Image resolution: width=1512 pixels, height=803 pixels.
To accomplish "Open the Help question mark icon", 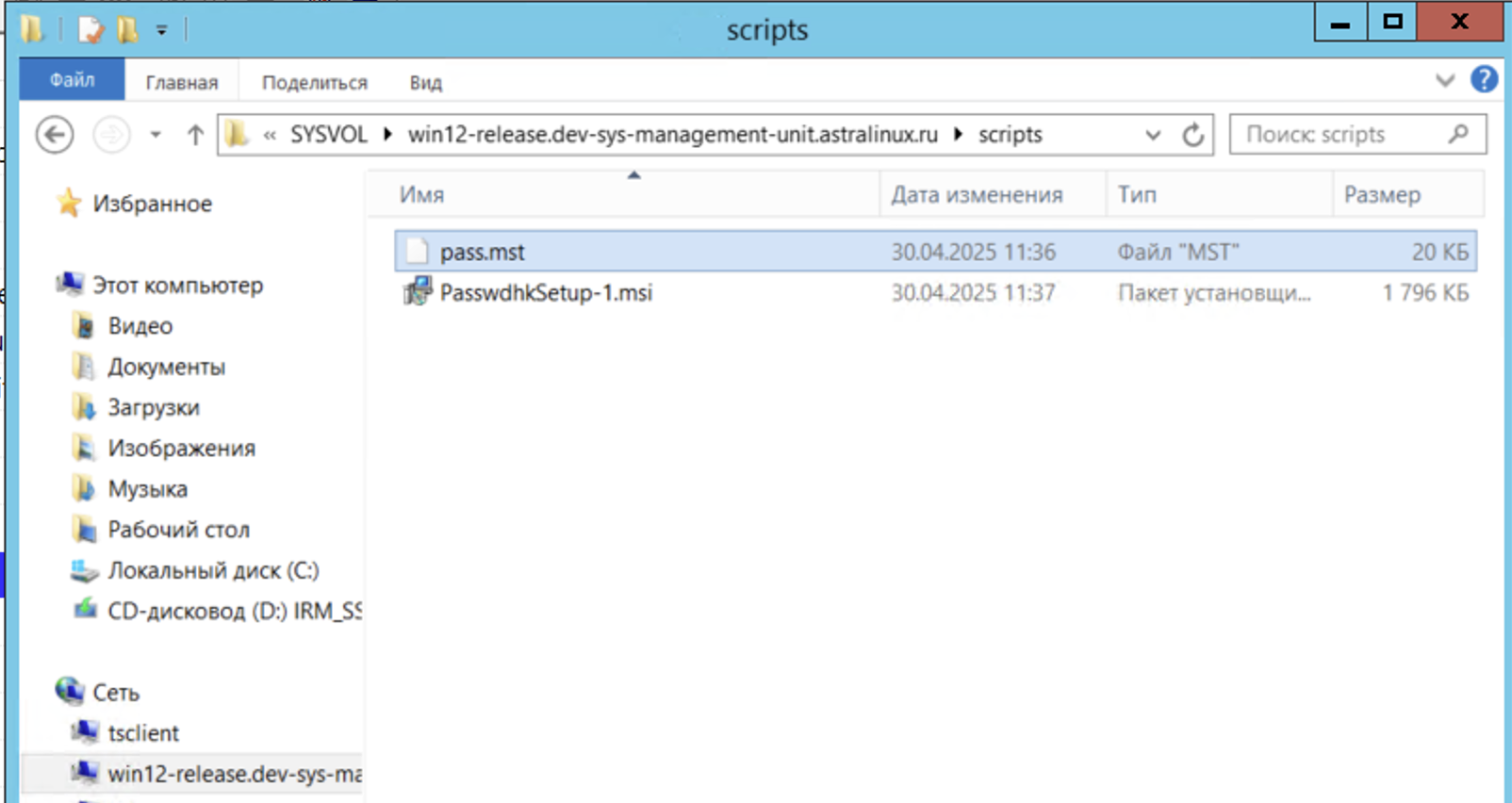I will click(x=1484, y=80).
